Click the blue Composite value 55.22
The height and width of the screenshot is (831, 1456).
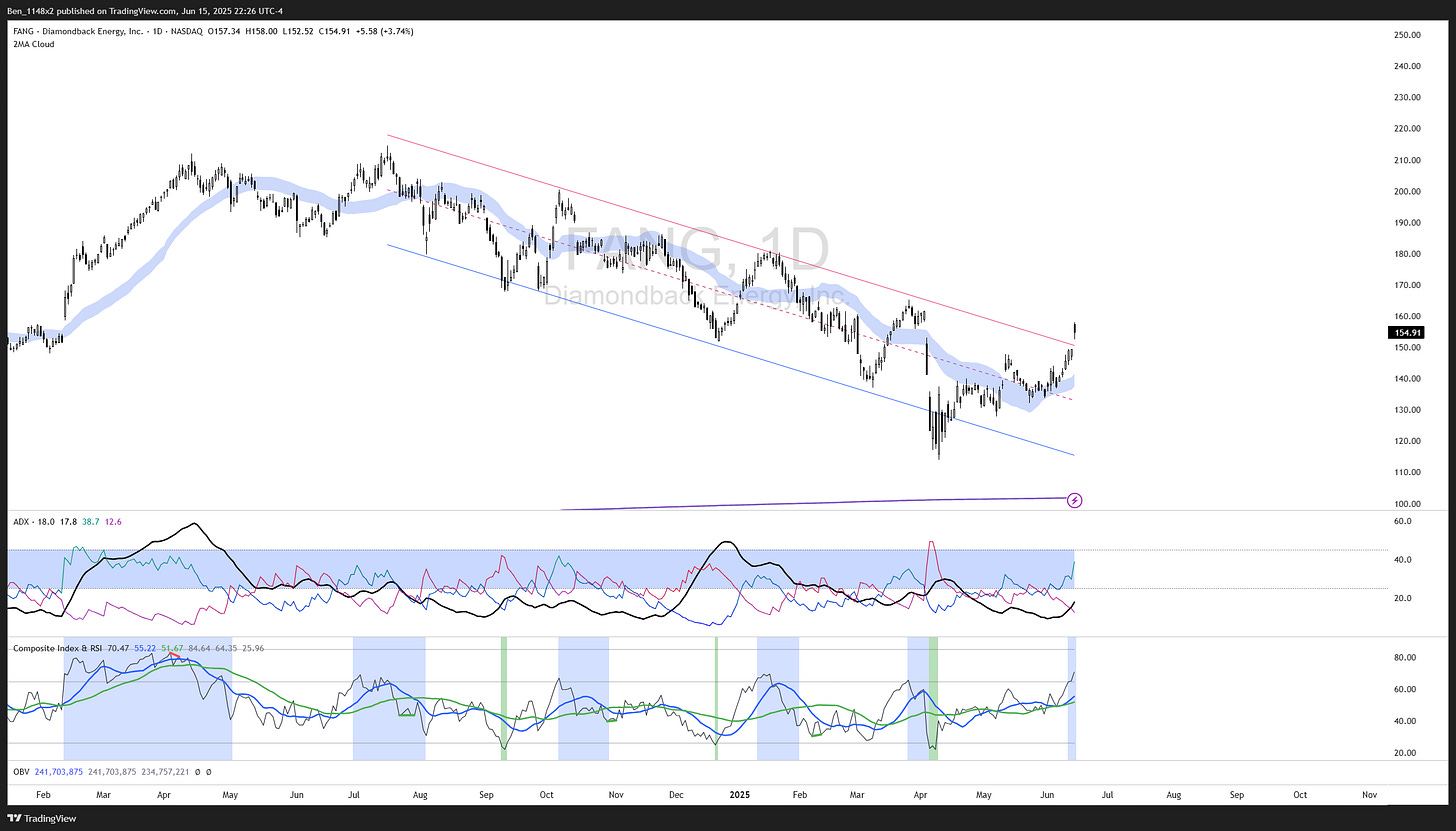click(145, 648)
